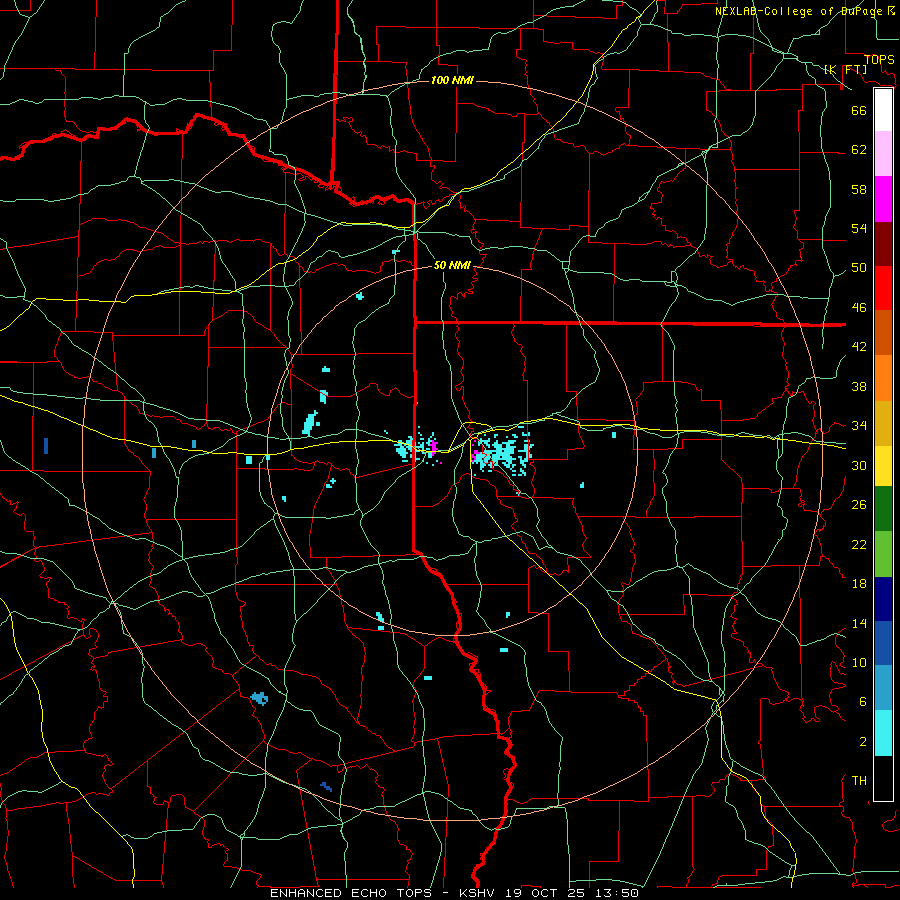Select the 22 legend value
Image resolution: width=900 pixels, height=900 pixels.
point(859,544)
